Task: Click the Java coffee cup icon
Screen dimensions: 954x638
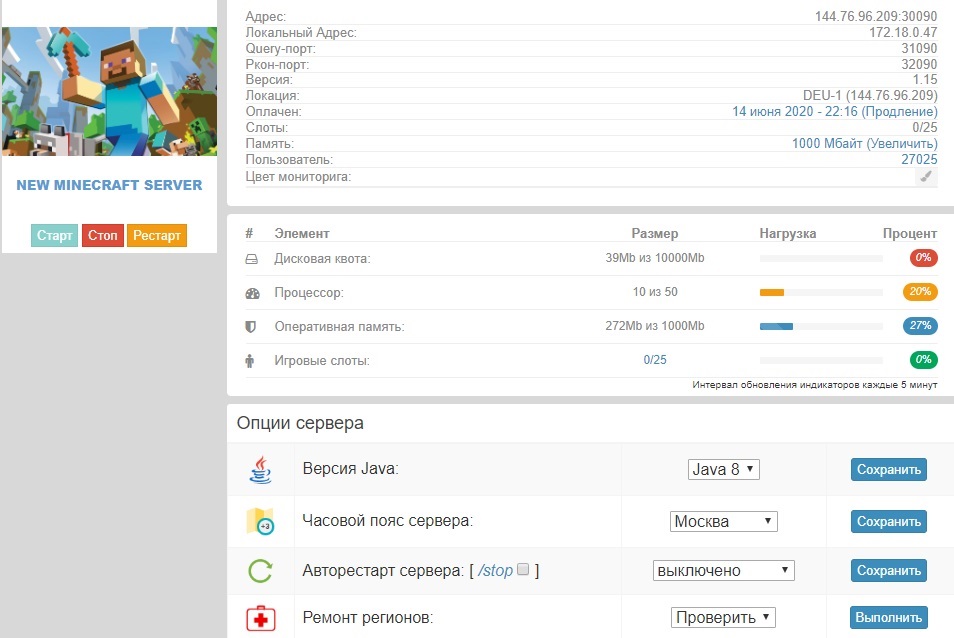Action: pos(260,470)
